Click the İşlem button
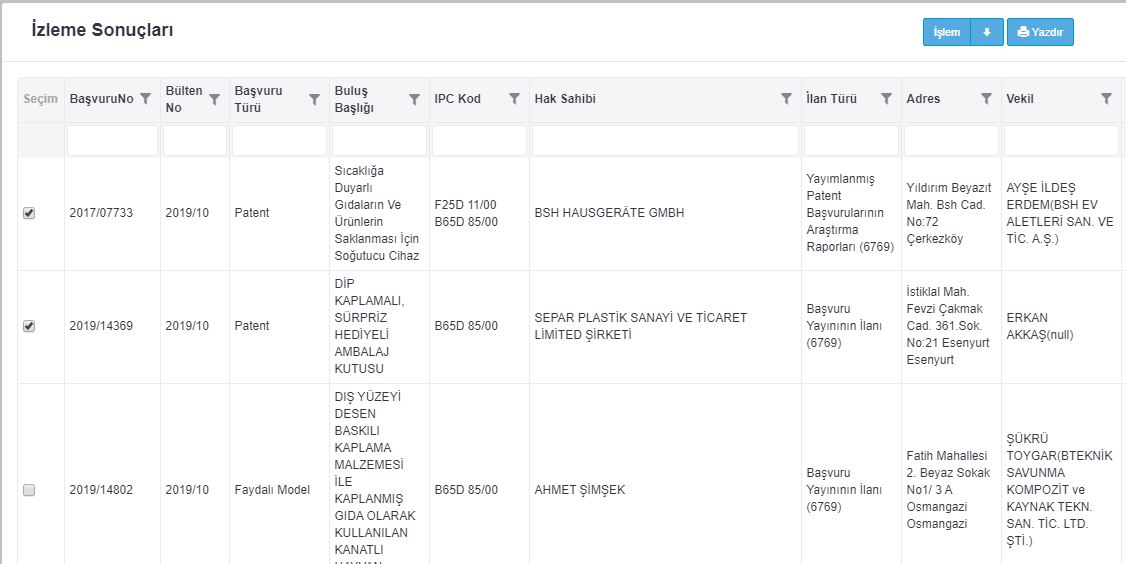 click(x=946, y=32)
